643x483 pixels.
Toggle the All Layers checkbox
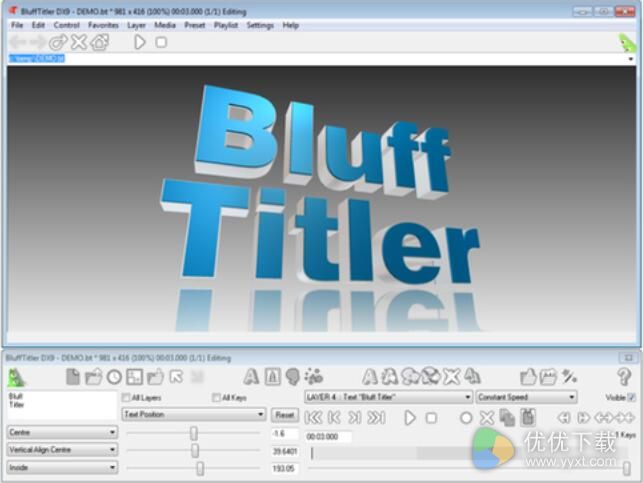(126, 397)
